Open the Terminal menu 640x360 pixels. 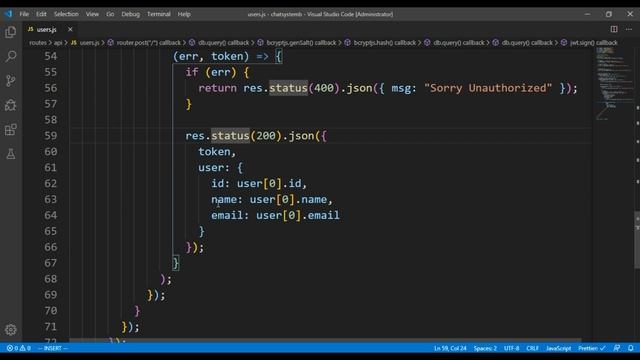click(159, 14)
